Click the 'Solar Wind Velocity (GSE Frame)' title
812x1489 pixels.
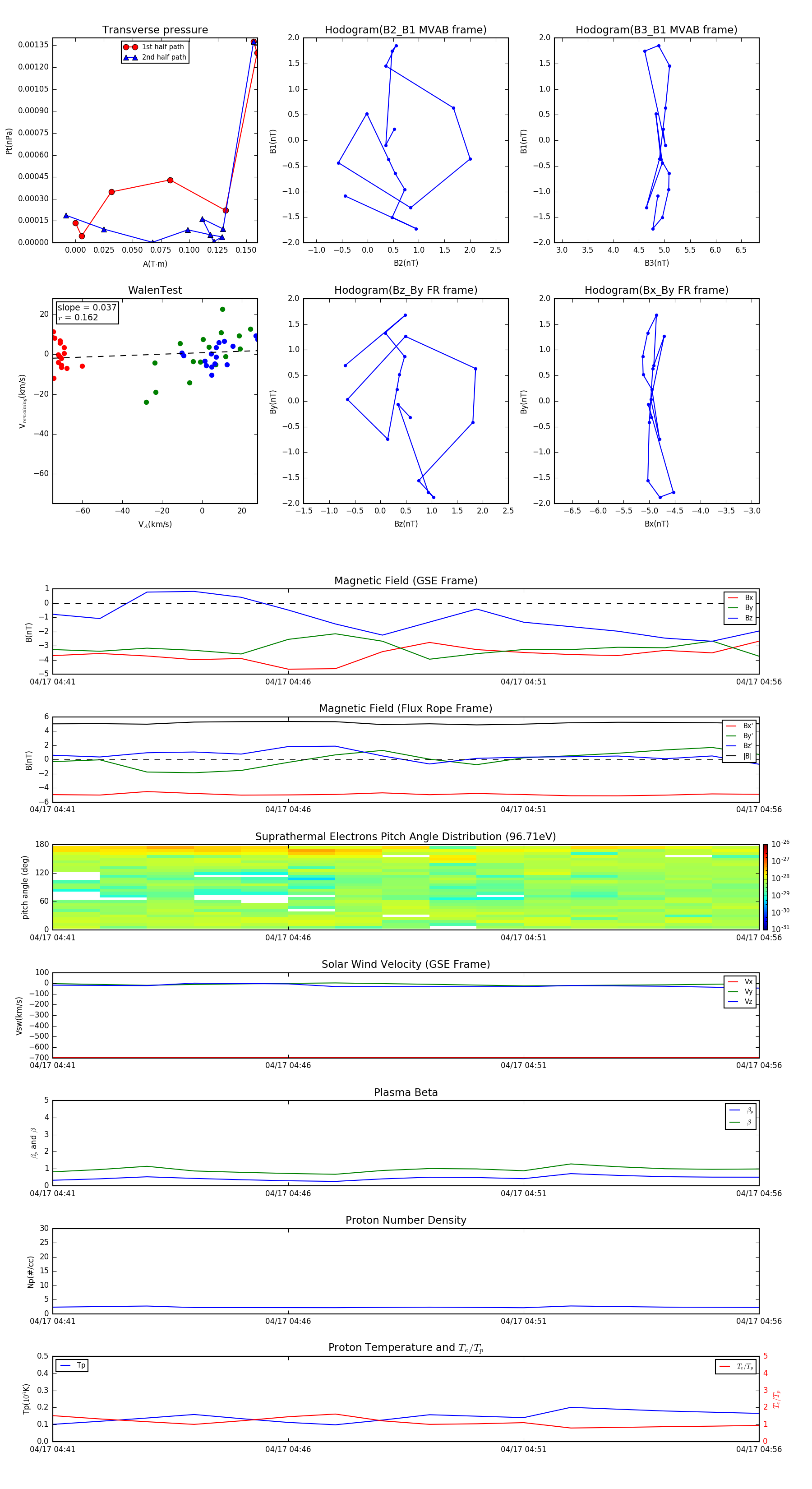406,965
